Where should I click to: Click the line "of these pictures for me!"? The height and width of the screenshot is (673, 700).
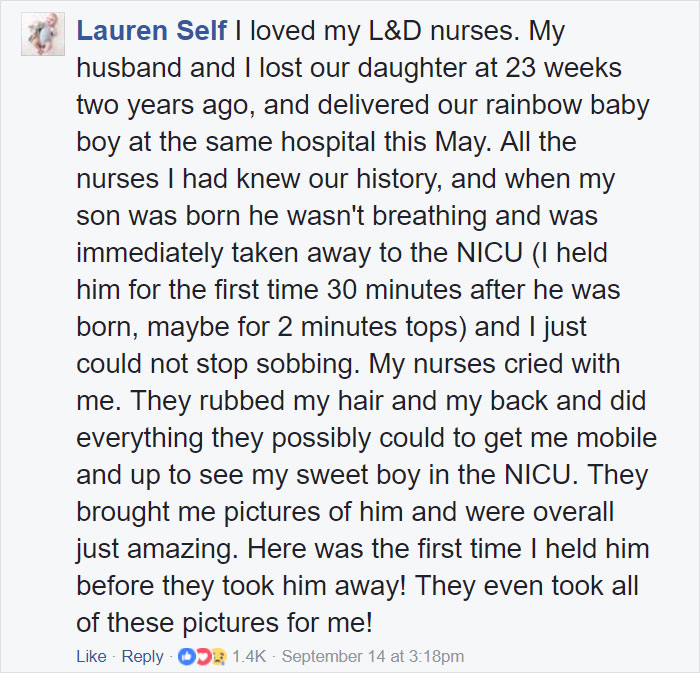point(224,623)
